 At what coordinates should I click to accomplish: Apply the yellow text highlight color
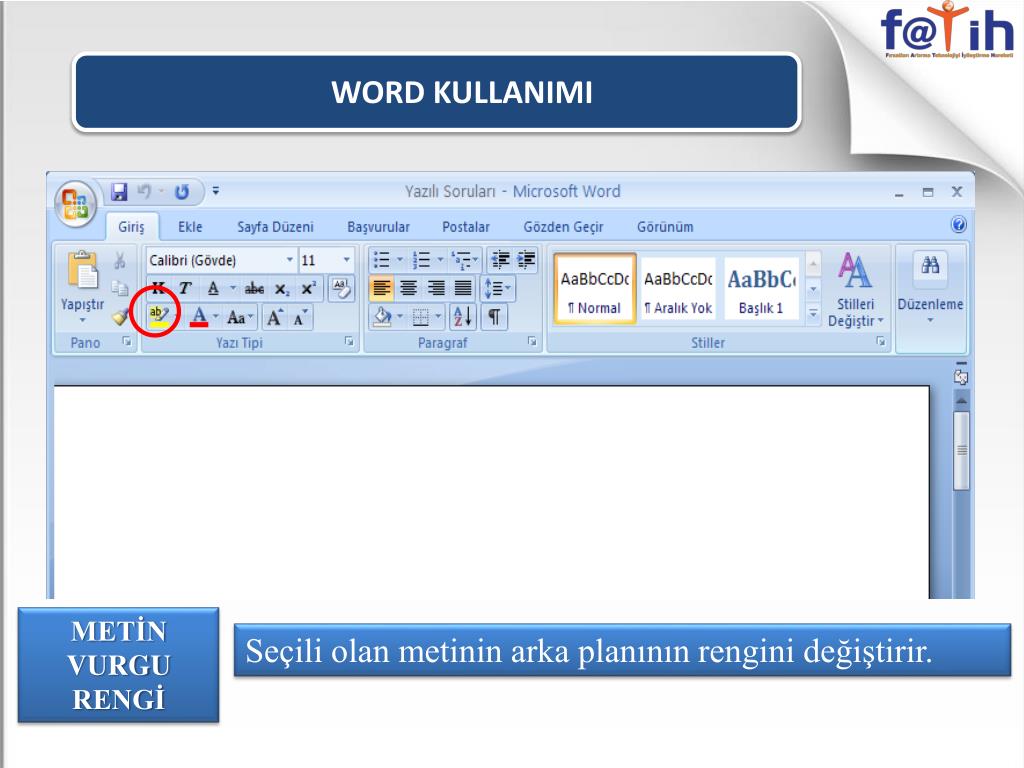click(x=158, y=317)
